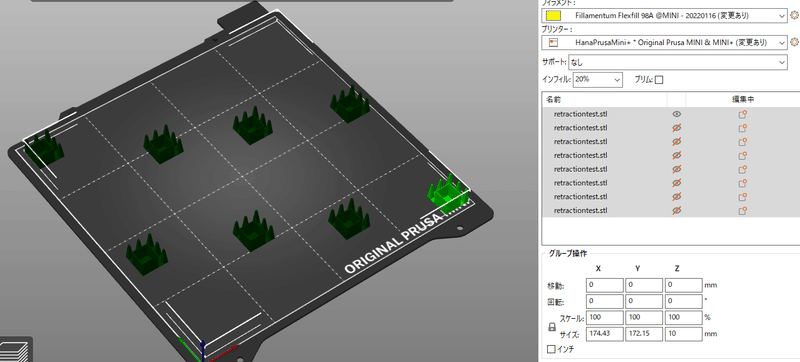The height and width of the screenshot is (362, 800).
Task: Click the edit icon of the sixth retractiontest.stl row
Action: [742, 183]
